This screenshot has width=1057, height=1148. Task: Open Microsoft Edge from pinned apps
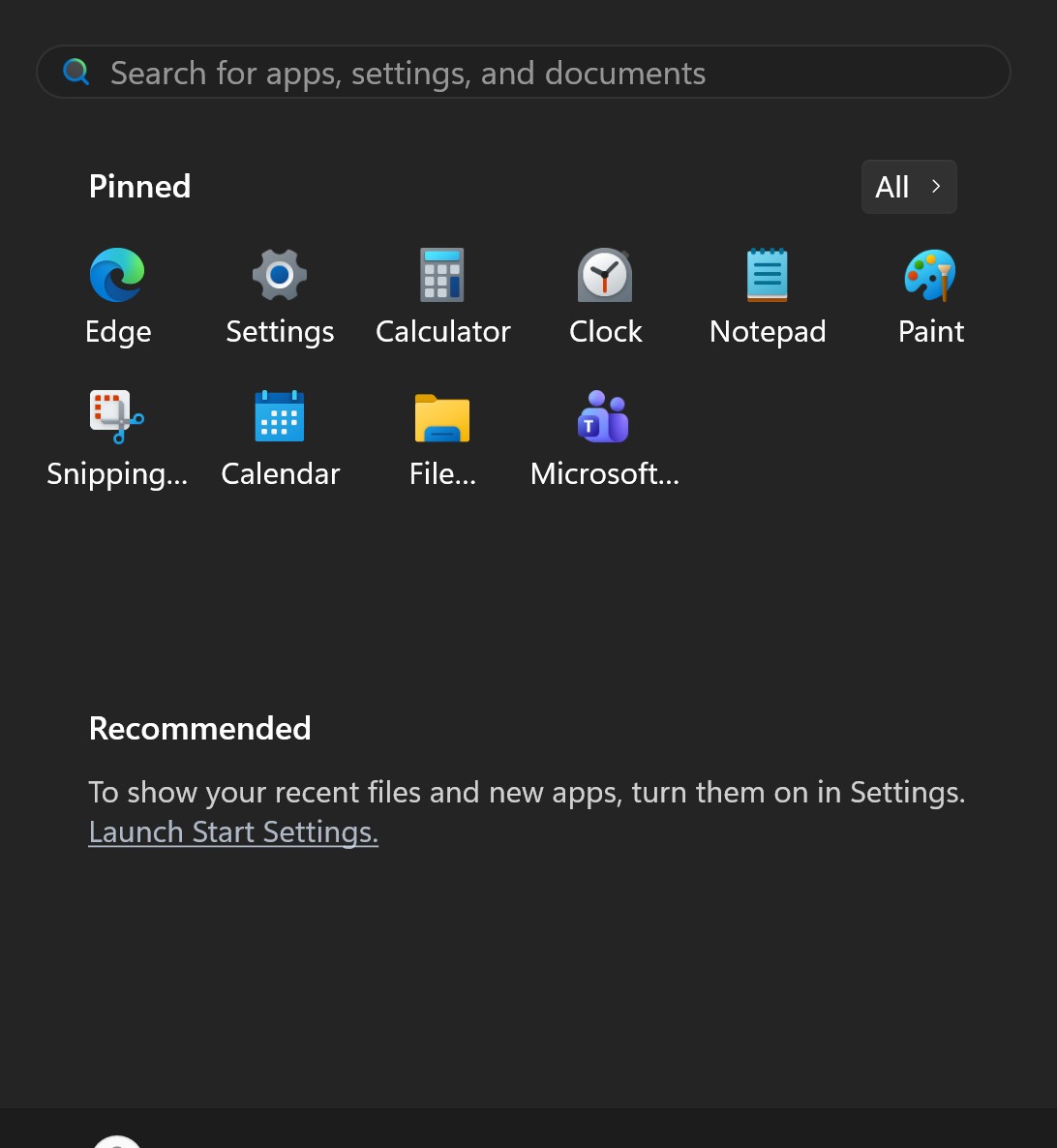point(117,295)
